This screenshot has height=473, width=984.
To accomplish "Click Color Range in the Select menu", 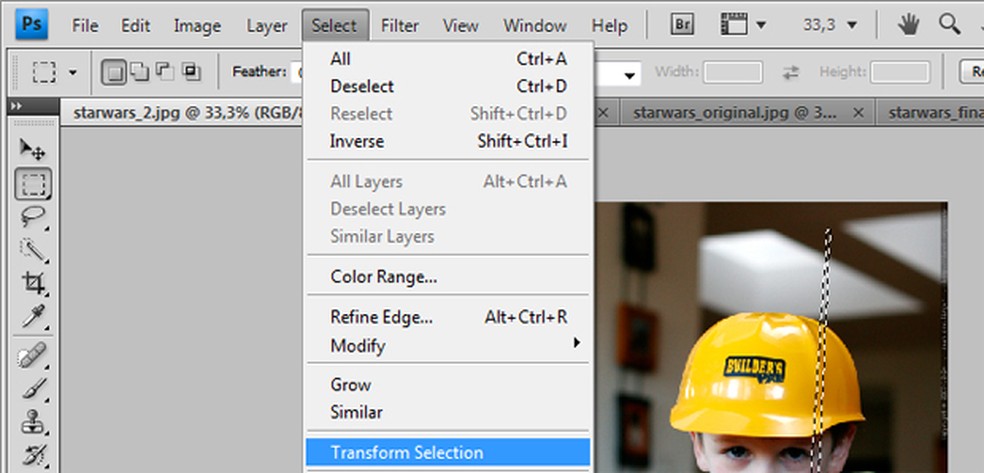I will [384, 276].
